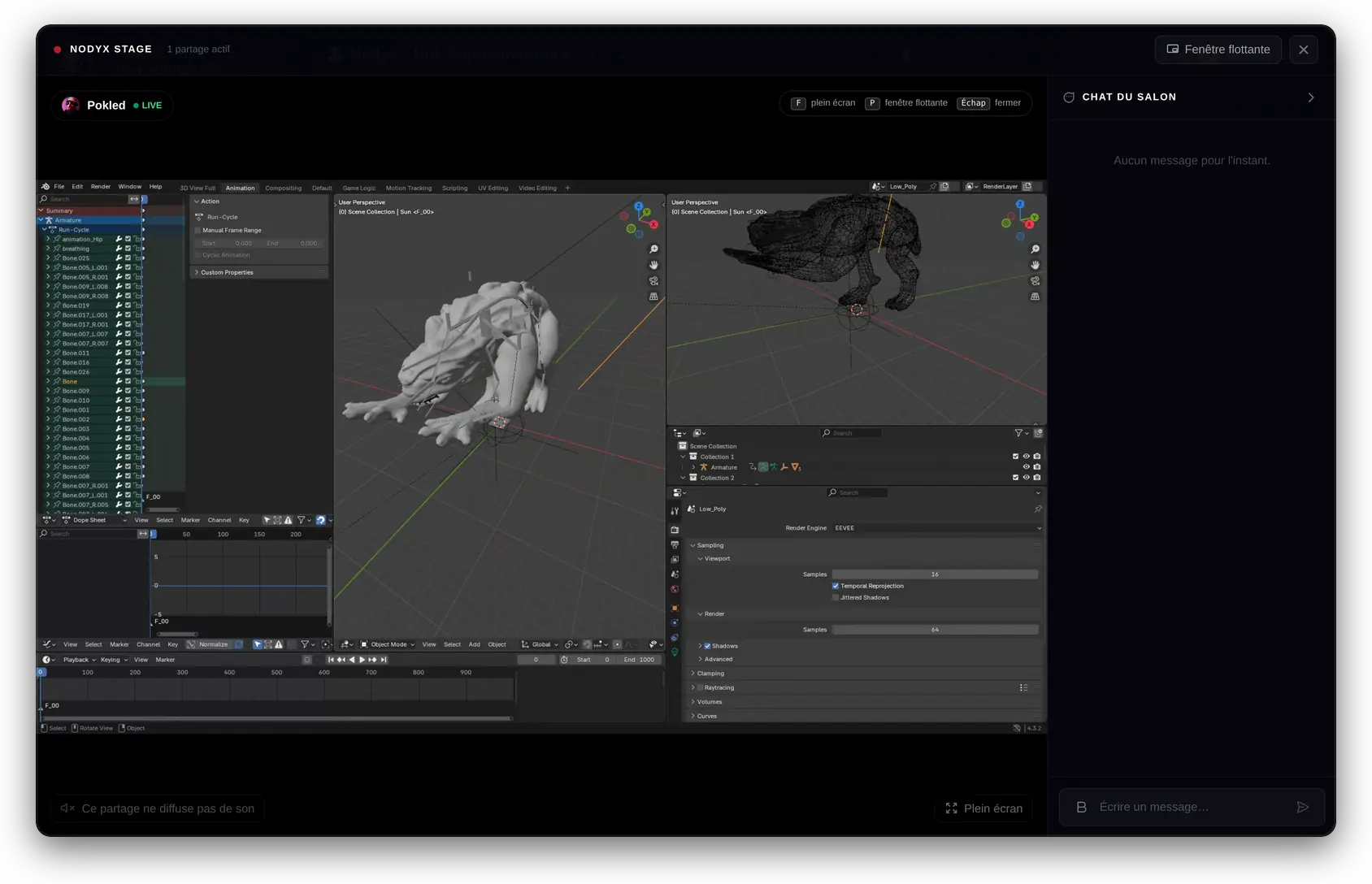
Task: Open the Global transform orientation dropdown
Action: click(x=540, y=644)
